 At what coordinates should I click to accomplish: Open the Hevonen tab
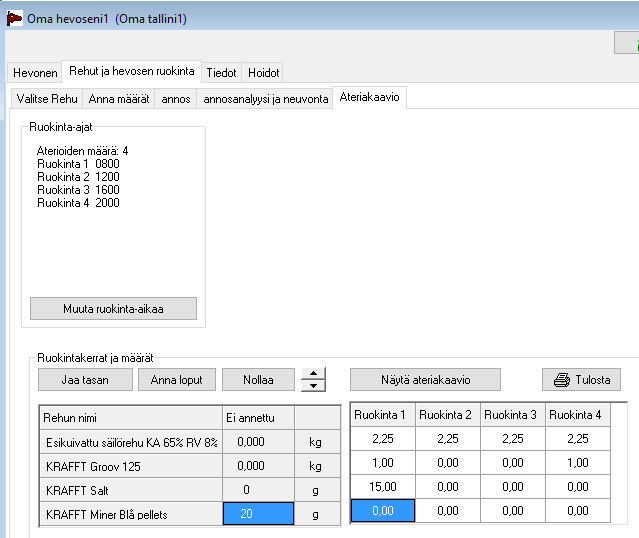tap(34, 73)
